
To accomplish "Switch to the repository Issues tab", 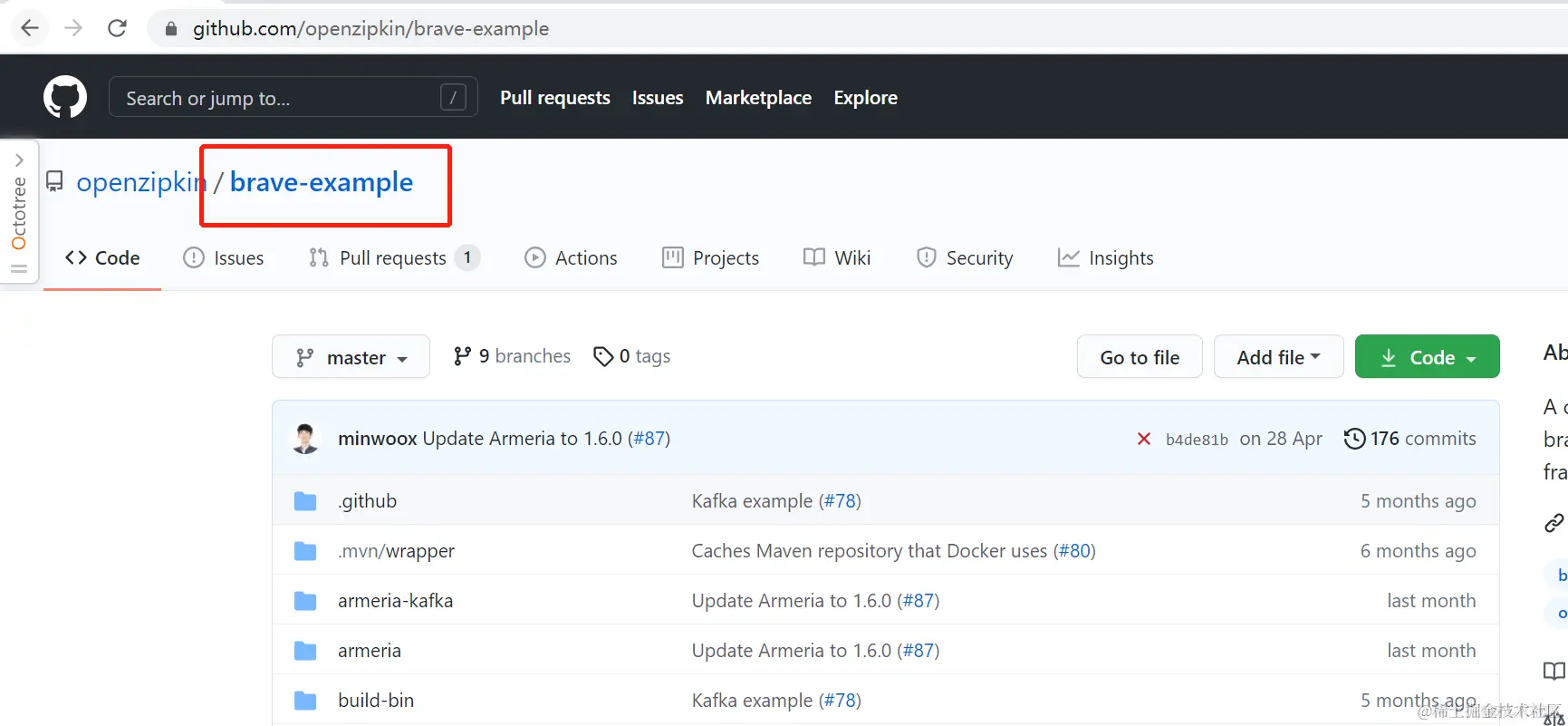I will coord(223,258).
